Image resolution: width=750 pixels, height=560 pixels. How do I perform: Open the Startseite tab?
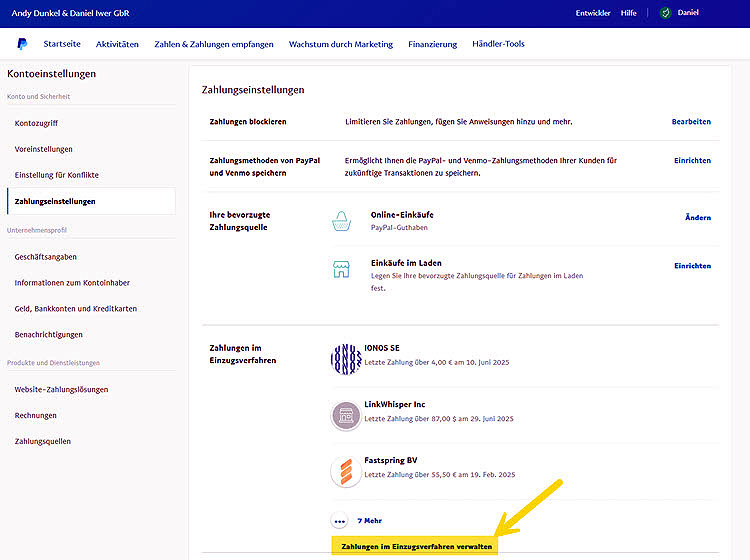[62, 44]
